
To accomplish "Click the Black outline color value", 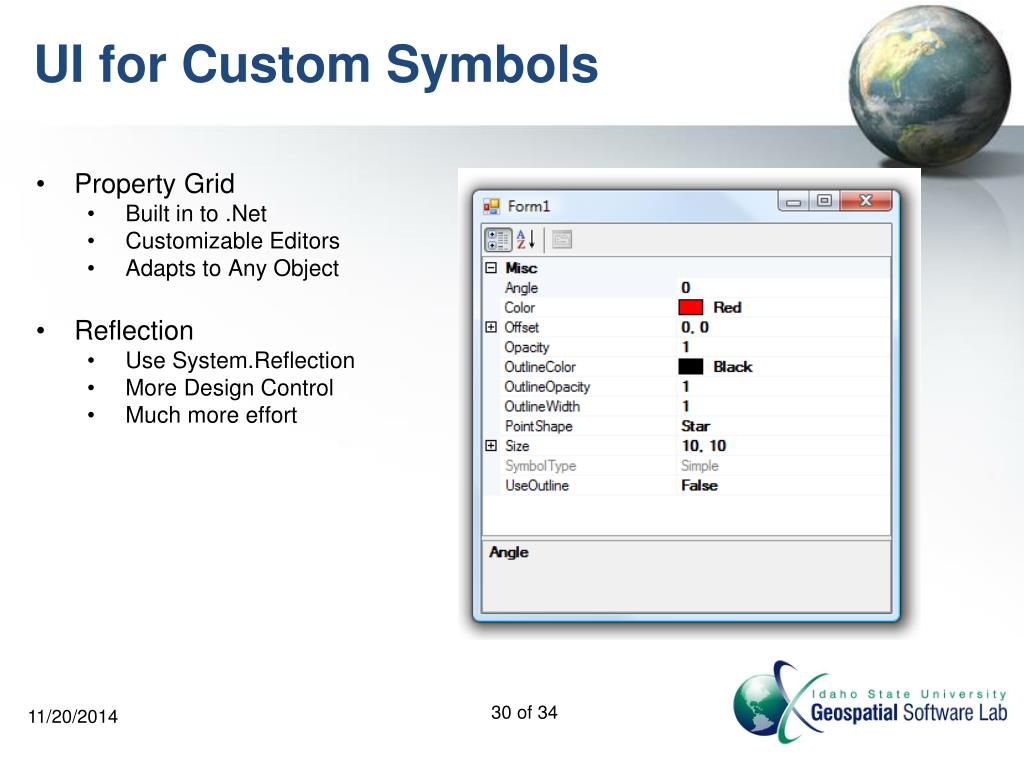I will point(733,367).
